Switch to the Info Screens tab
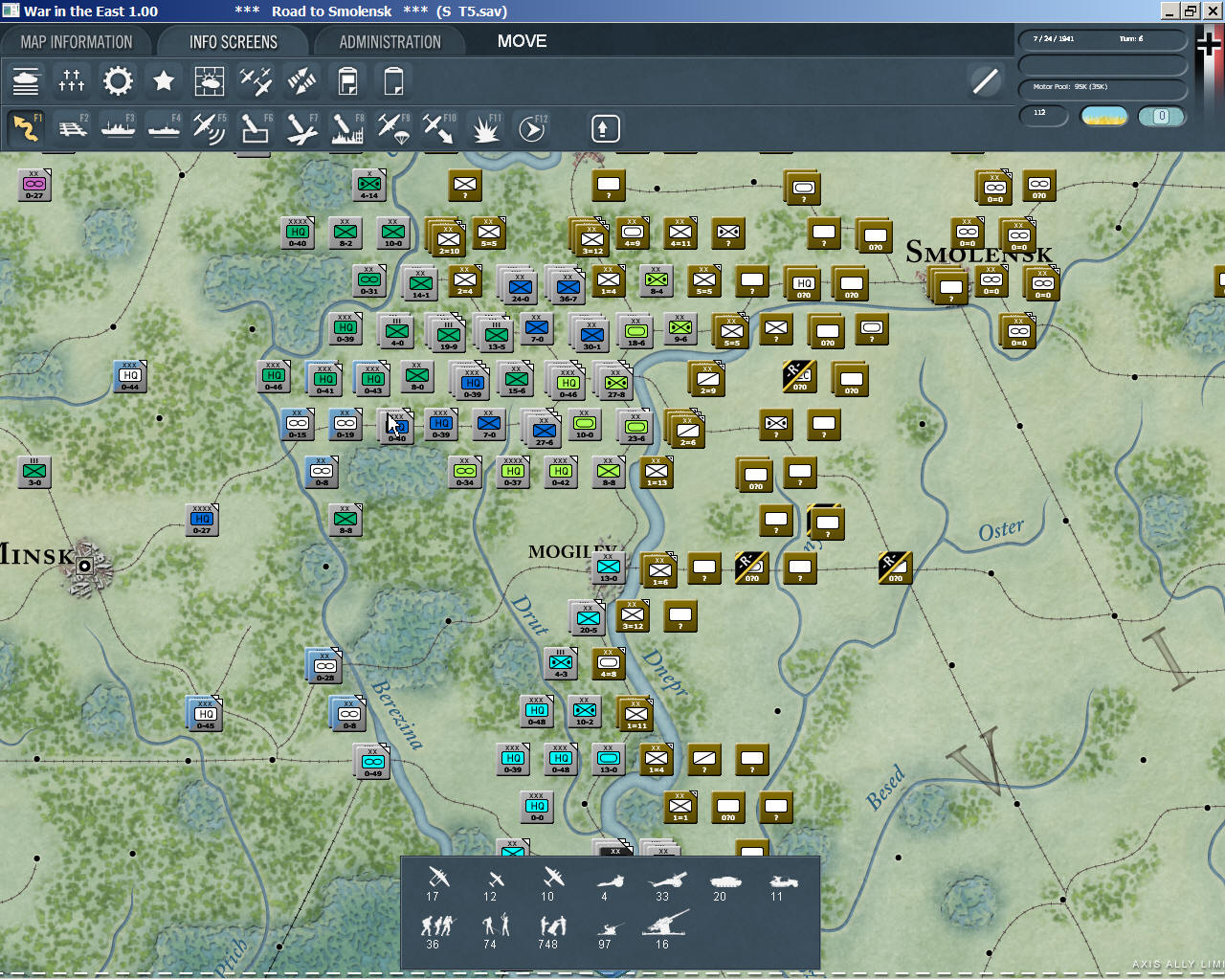1225x980 pixels. (234, 42)
